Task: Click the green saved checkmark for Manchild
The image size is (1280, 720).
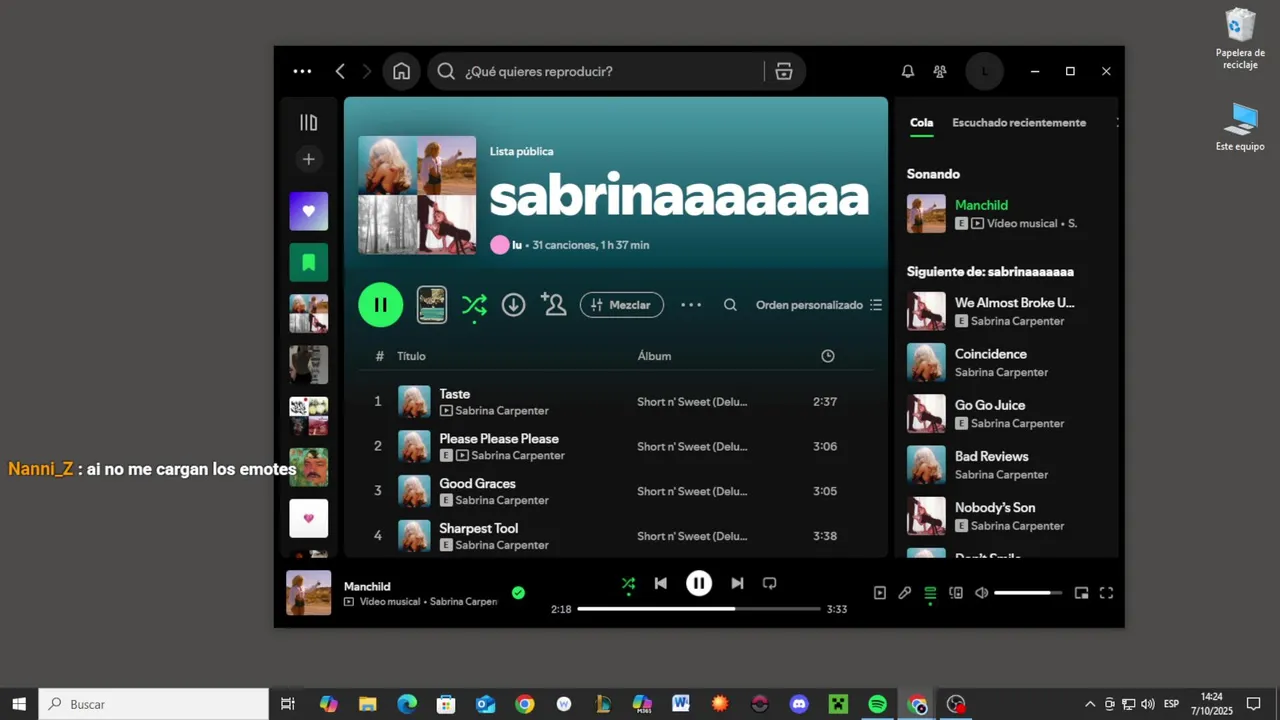Action: click(x=518, y=593)
